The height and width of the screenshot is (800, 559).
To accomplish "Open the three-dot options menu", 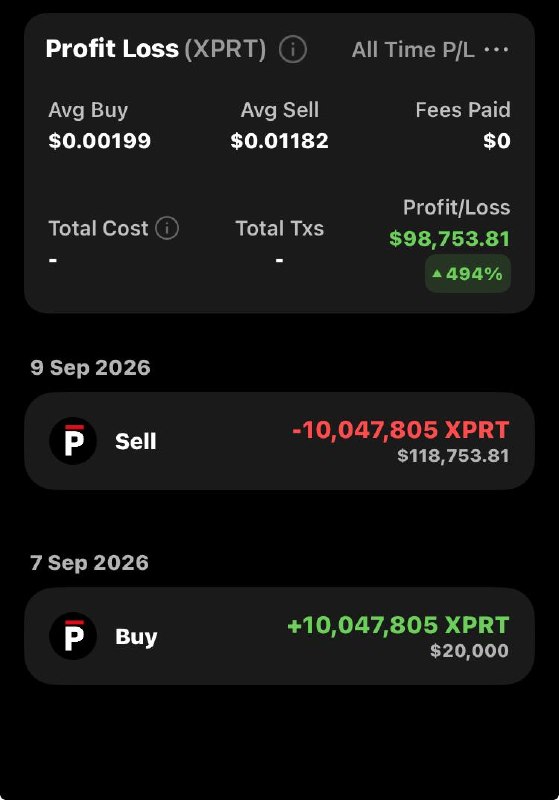I will (x=496, y=49).
